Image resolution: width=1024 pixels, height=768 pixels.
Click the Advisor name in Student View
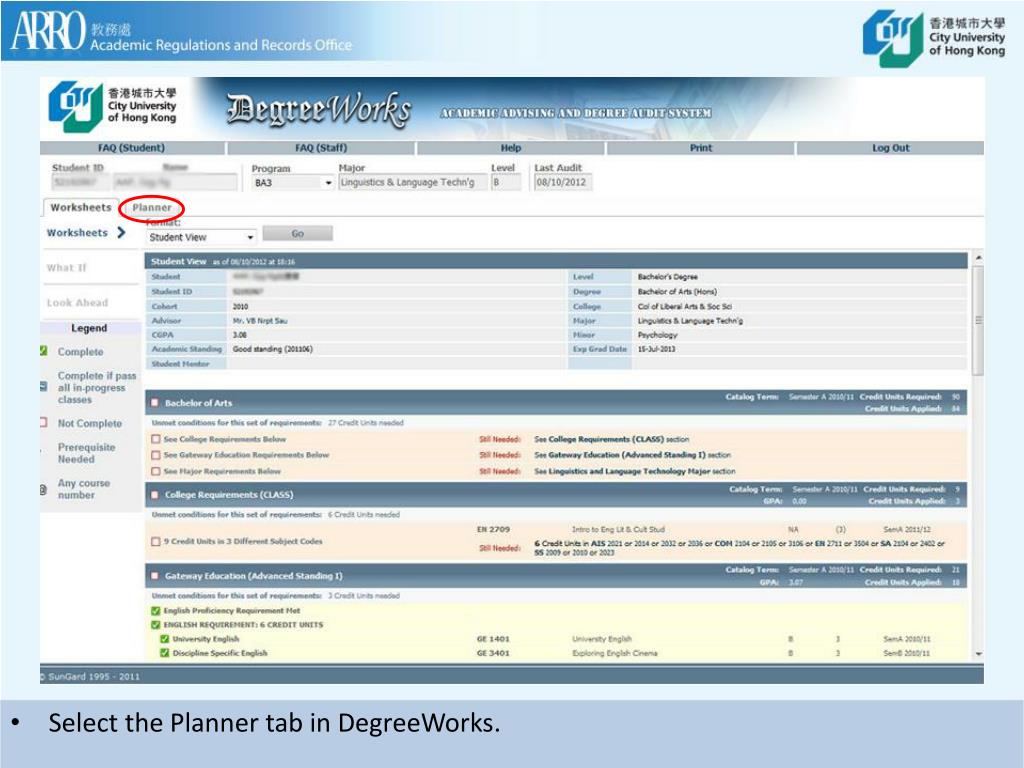(x=259, y=321)
